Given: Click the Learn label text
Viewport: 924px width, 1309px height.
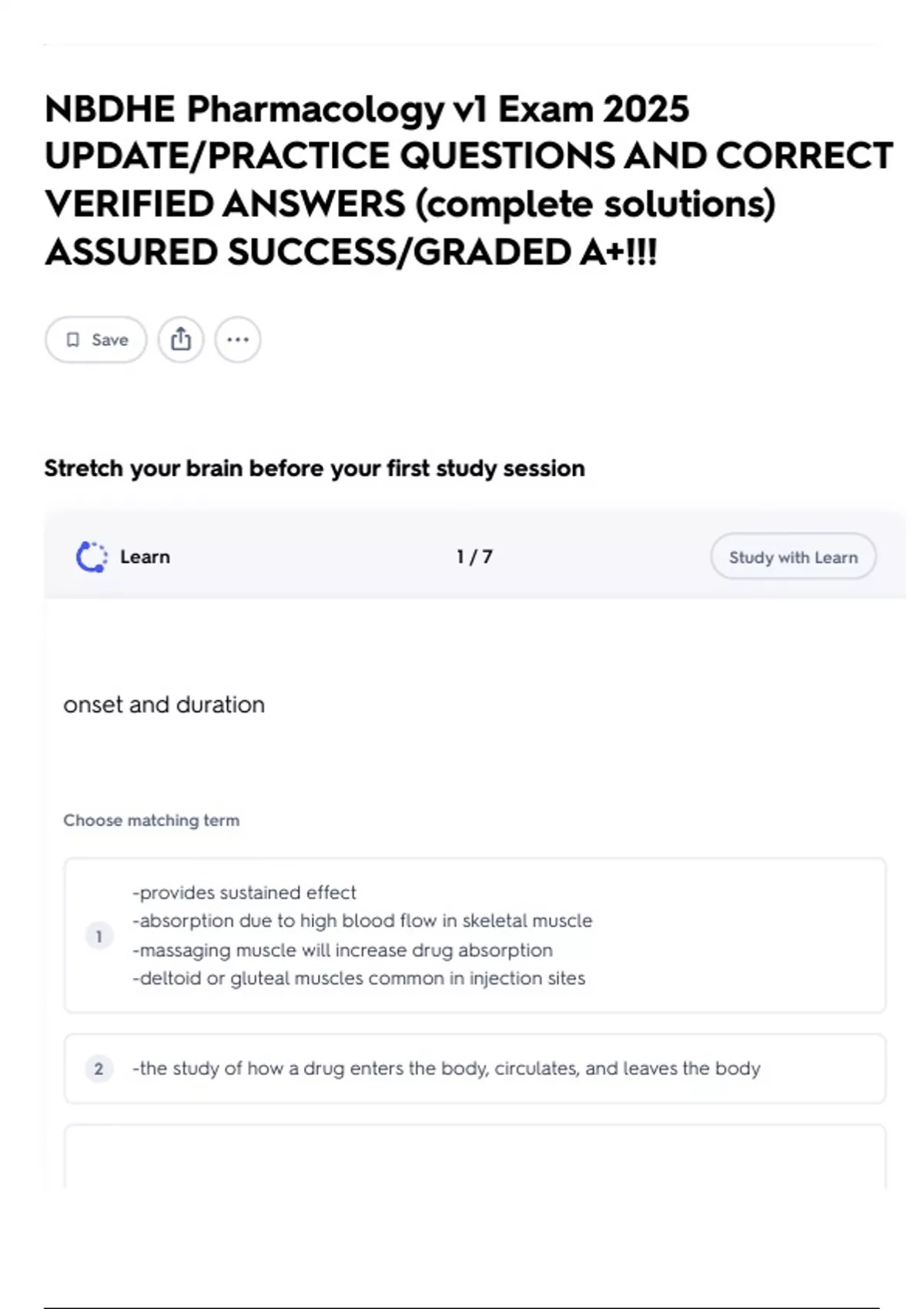Looking at the screenshot, I should click(145, 557).
